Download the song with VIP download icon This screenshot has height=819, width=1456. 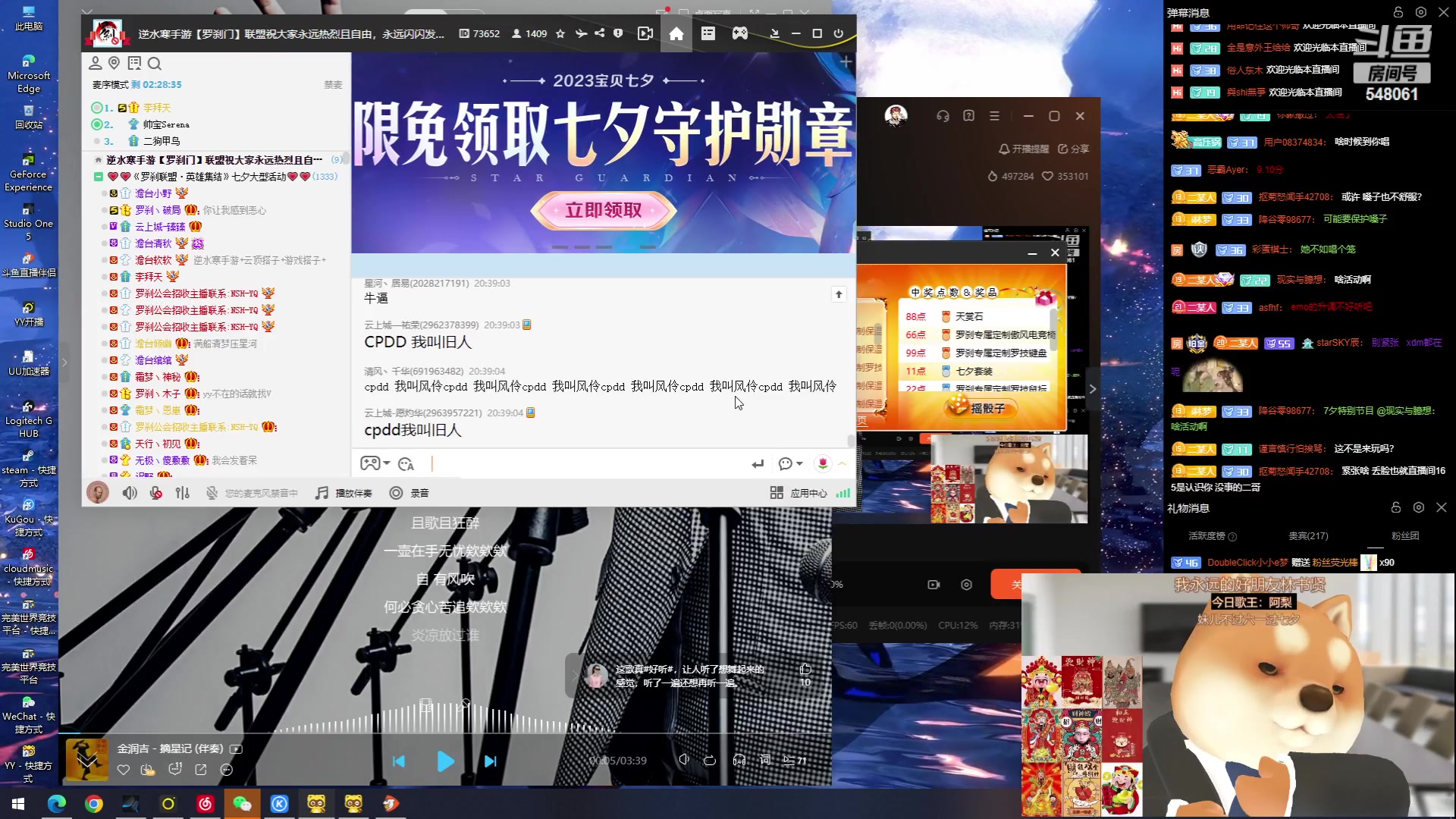pos(148,770)
